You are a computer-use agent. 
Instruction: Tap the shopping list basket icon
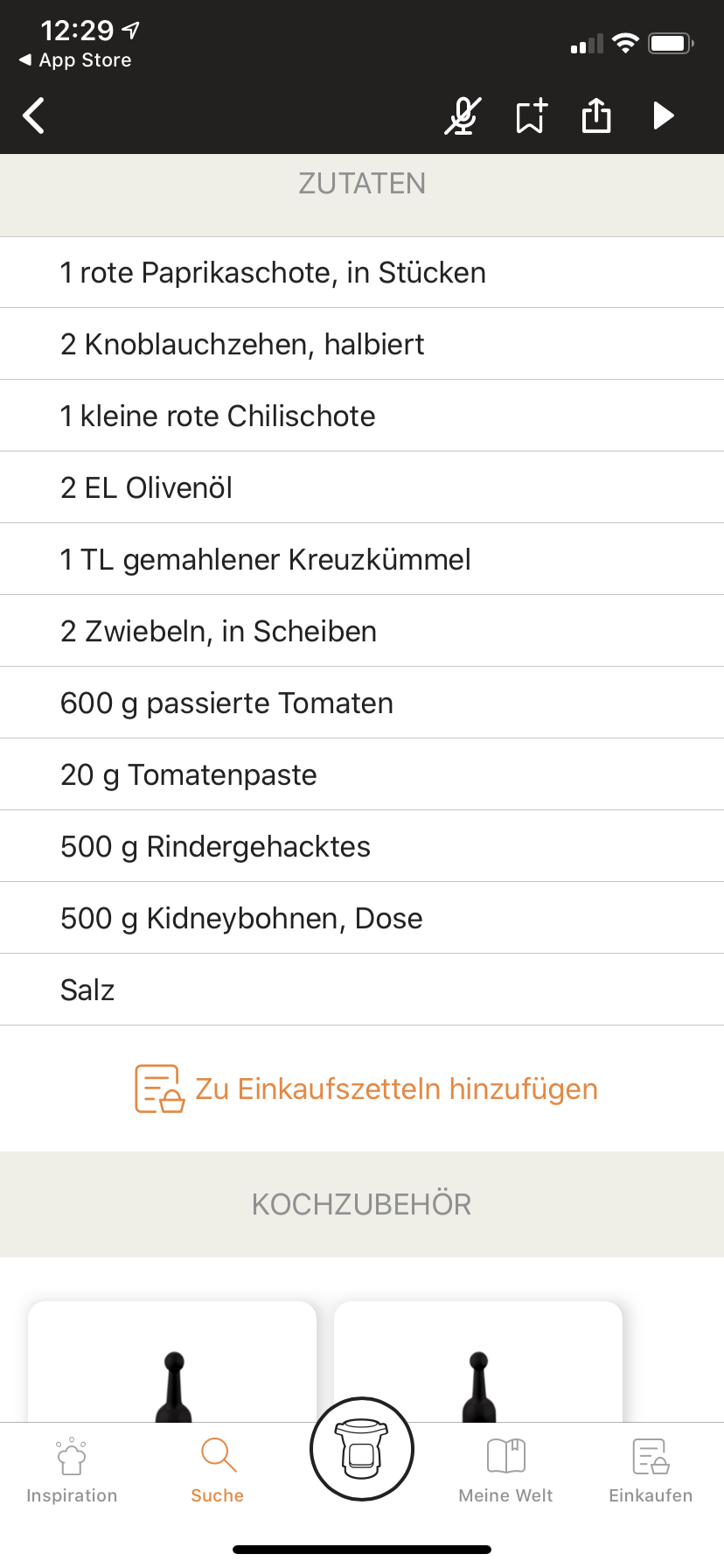pos(159,1088)
